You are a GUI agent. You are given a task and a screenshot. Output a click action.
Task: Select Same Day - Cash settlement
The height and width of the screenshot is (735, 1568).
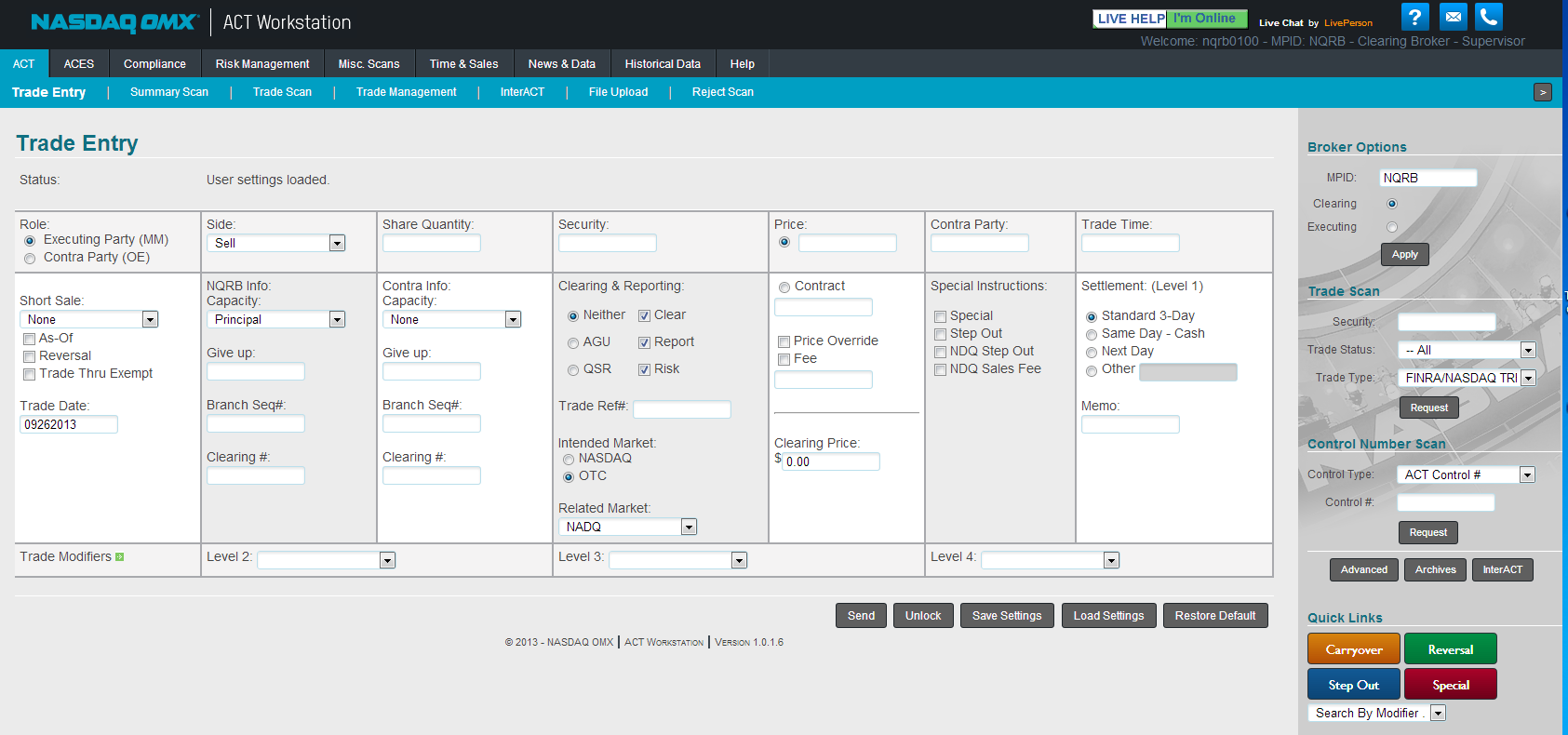point(1092,335)
